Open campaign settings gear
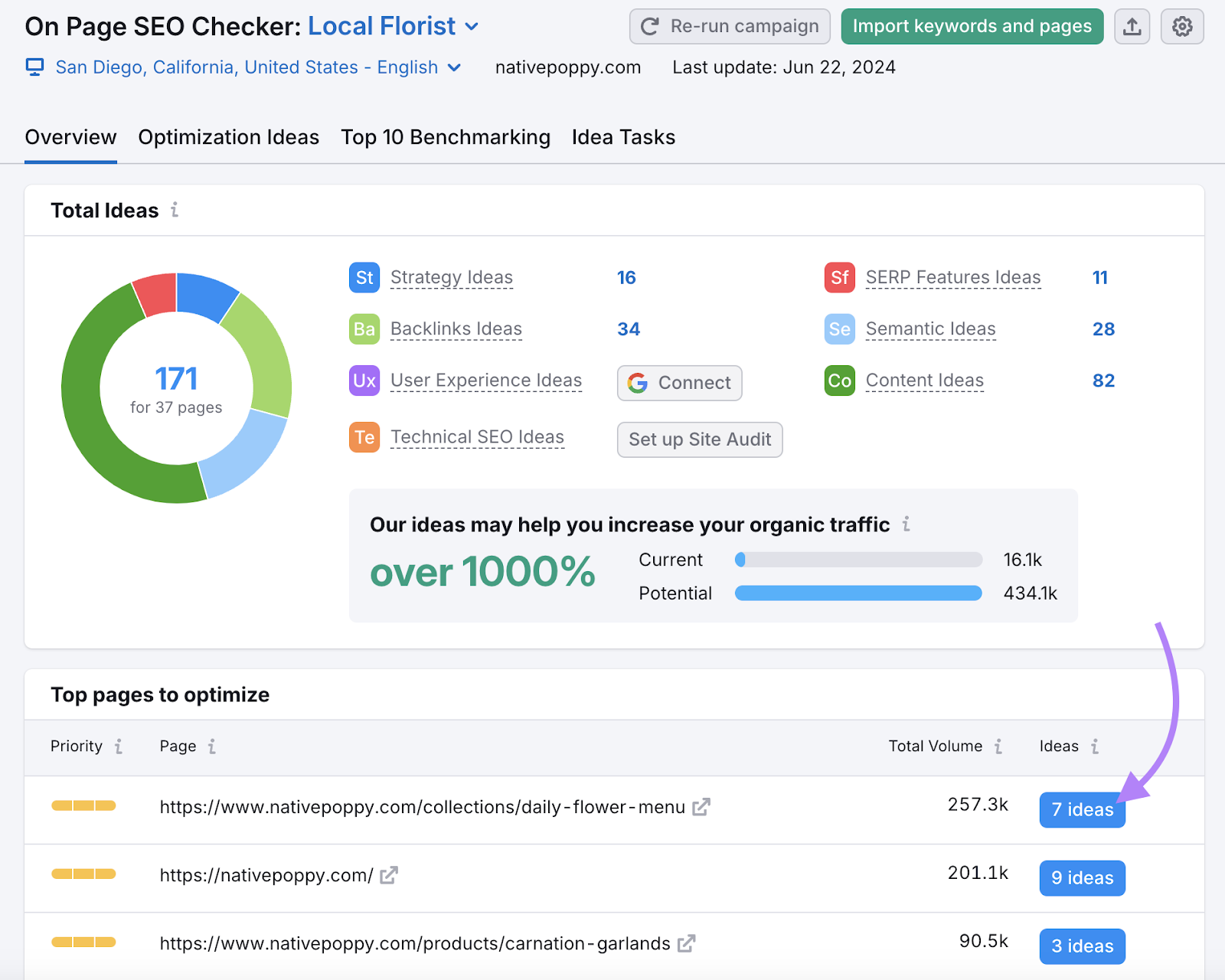Image resolution: width=1225 pixels, height=980 pixels. click(x=1182, y=25)
